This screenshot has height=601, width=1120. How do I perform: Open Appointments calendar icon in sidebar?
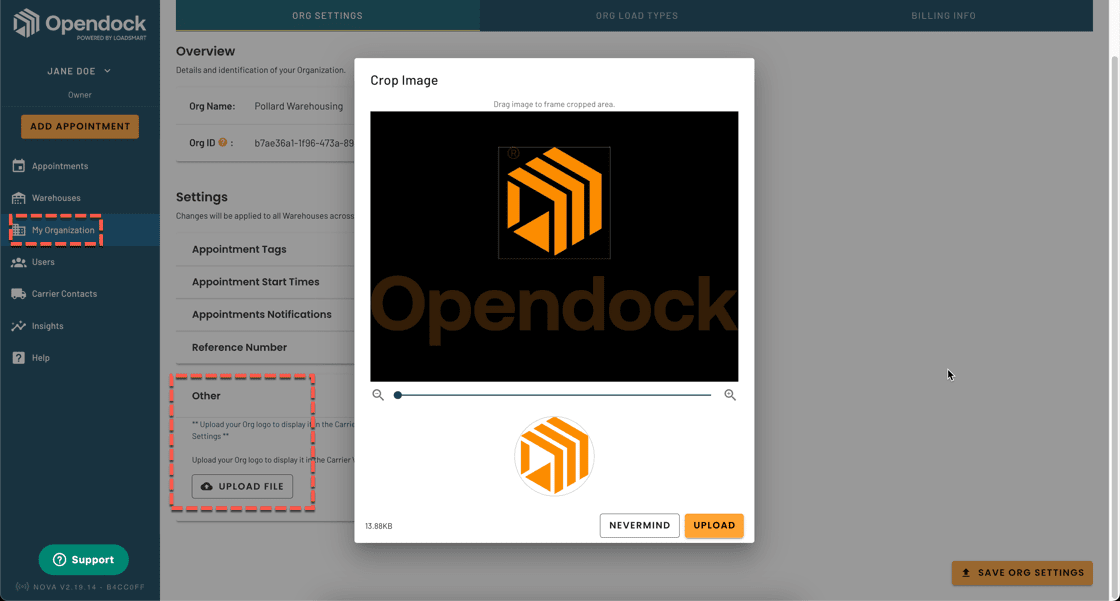19,166
